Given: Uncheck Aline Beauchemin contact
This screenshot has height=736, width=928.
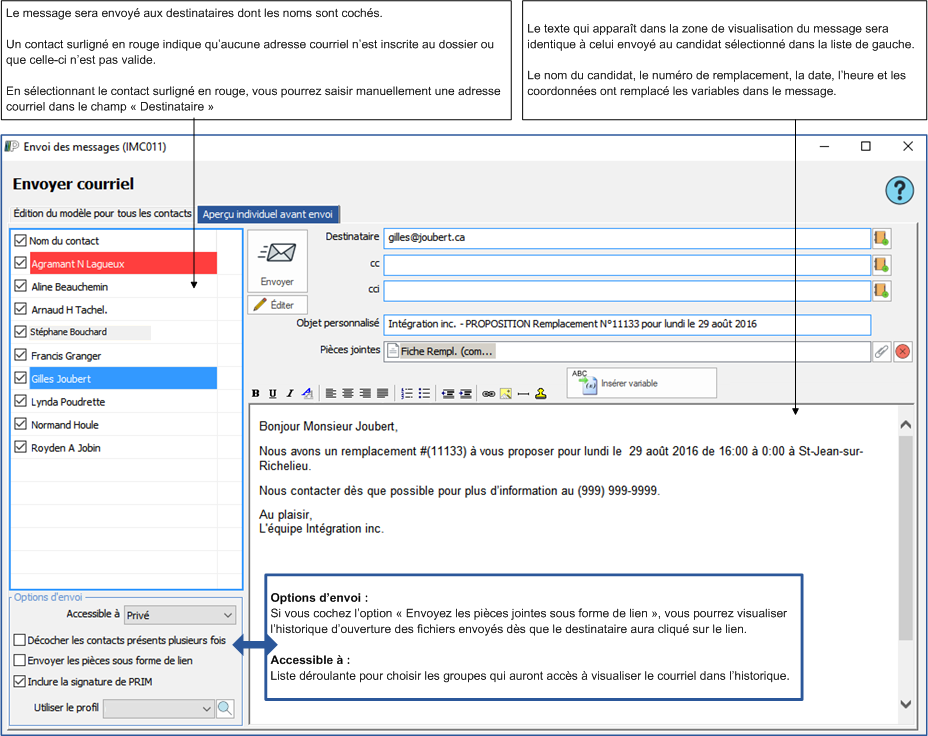Looking at the screenshot, I should (x=20, y=286).
